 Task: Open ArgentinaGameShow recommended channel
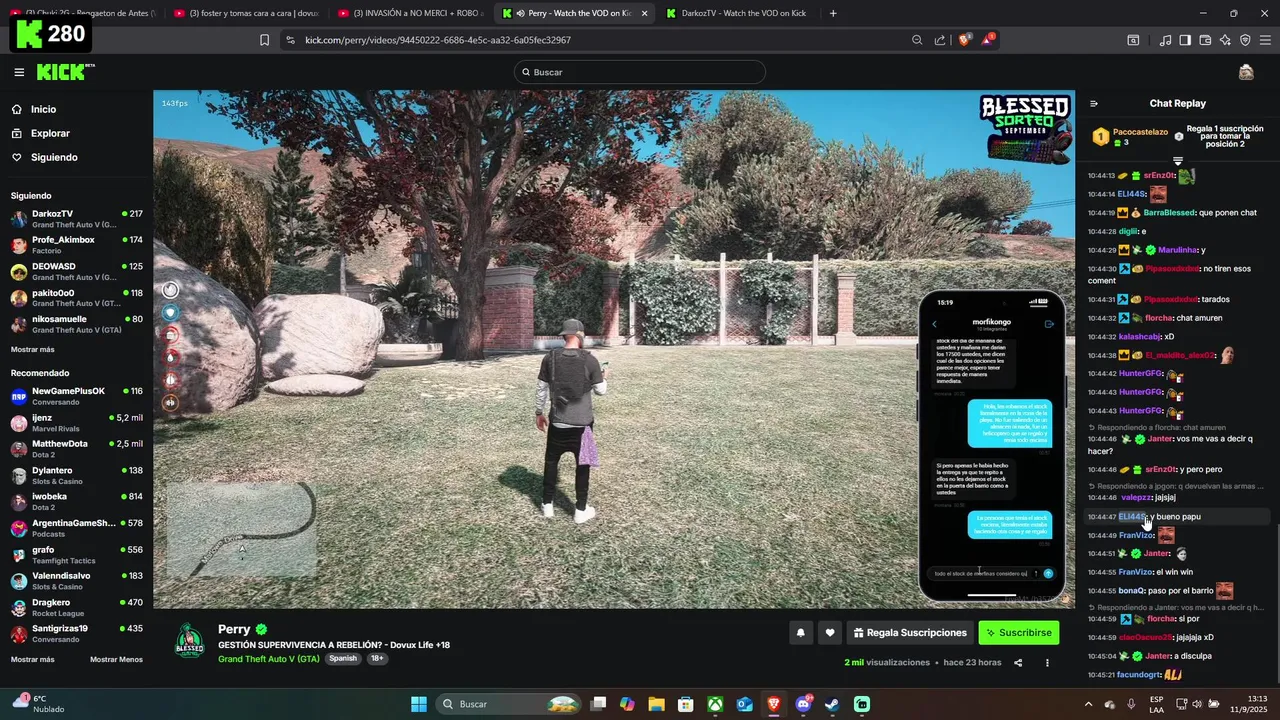(77, 528)
